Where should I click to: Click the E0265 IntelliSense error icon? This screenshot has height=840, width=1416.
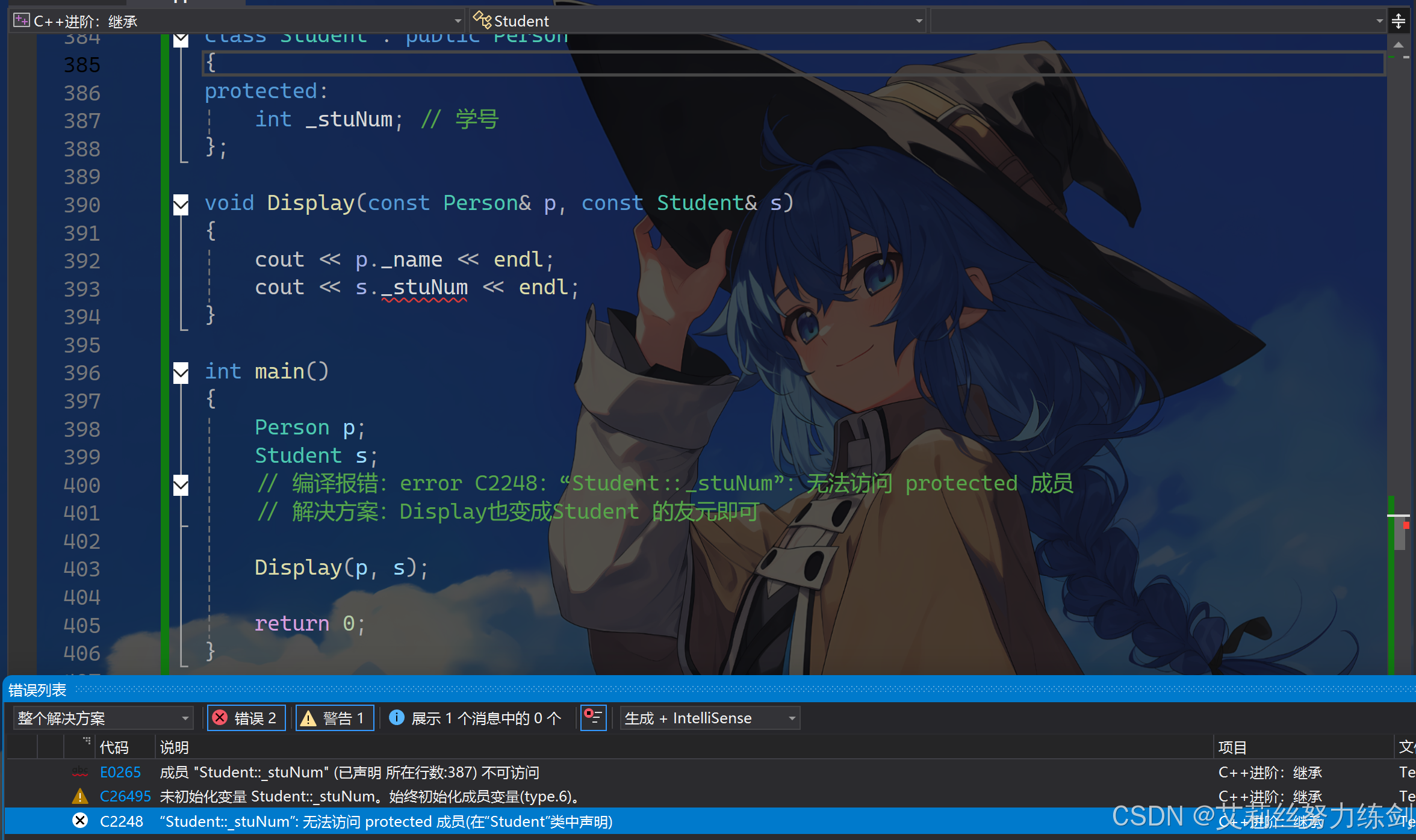[x=80, y=771]
